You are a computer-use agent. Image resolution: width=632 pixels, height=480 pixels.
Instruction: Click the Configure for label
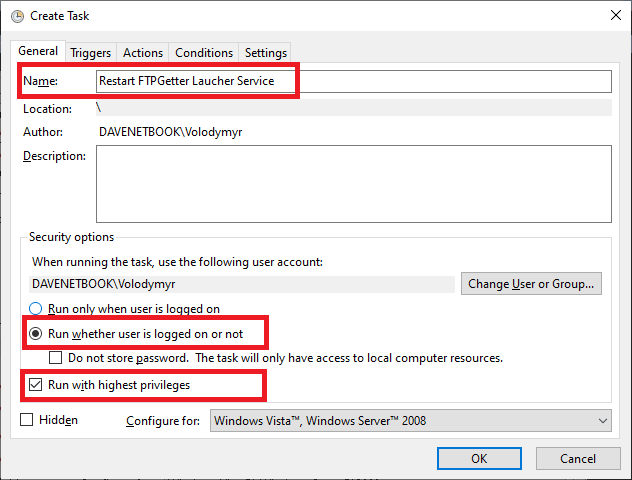tap(163, 421)
